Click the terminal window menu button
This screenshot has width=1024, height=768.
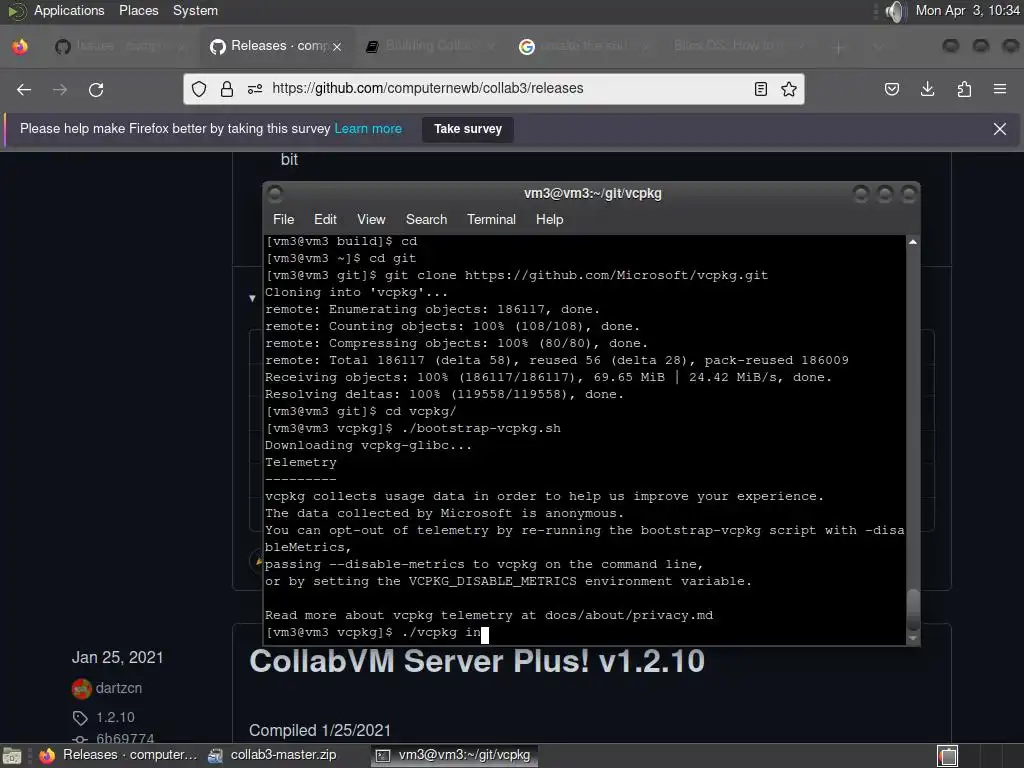(275, 193)
